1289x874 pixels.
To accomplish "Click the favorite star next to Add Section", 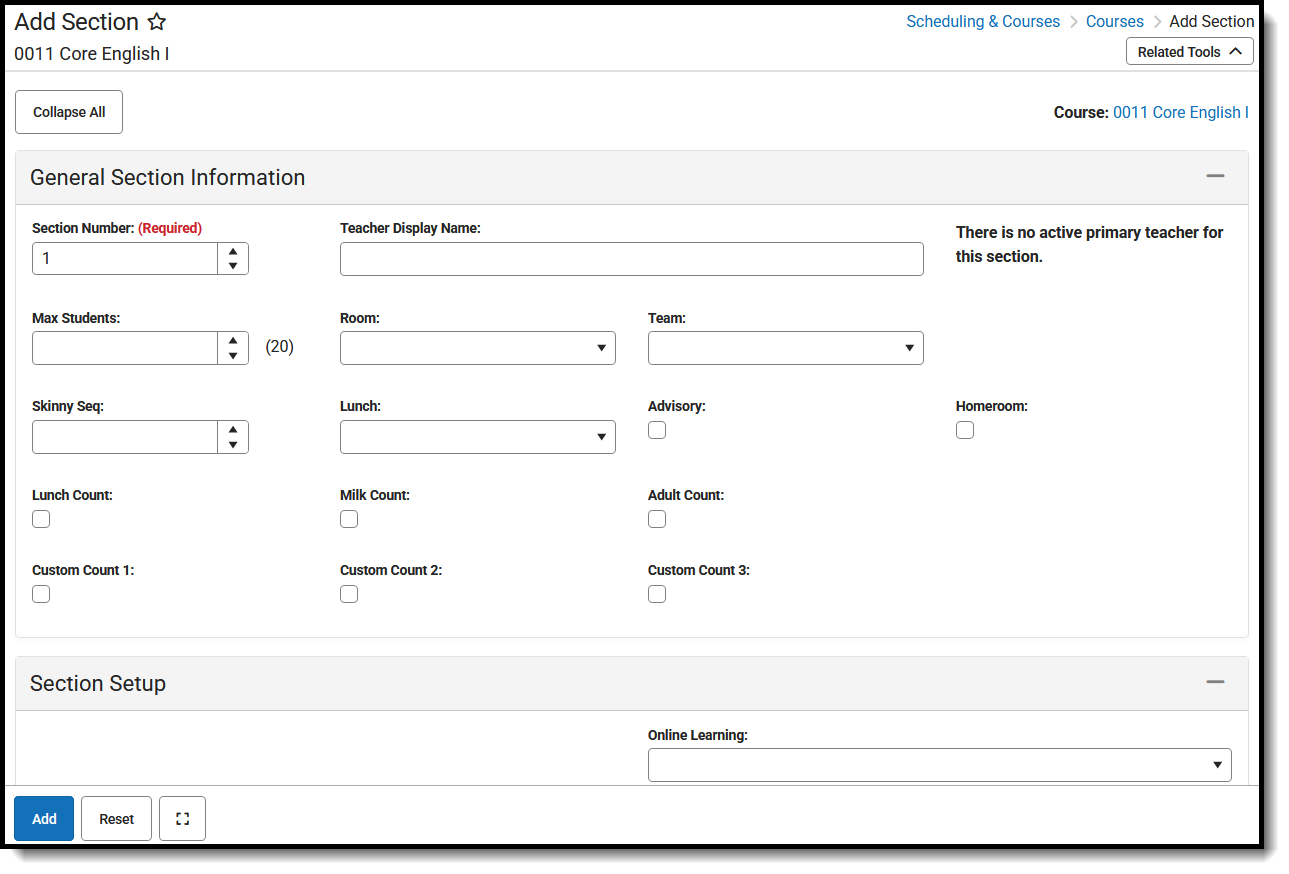I will (x=156, y=21).
